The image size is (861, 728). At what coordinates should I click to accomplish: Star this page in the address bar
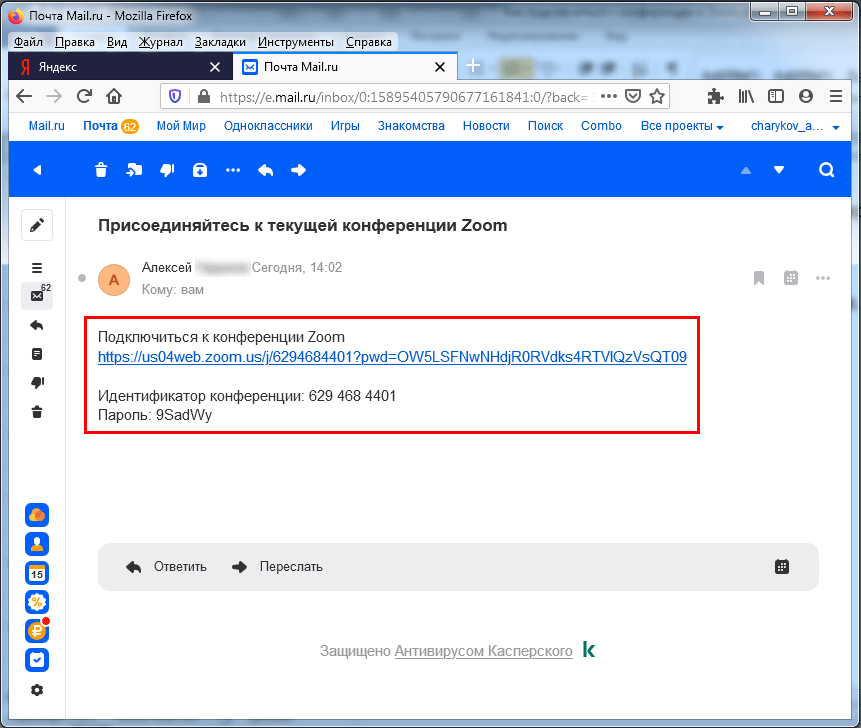pos(657,97)
